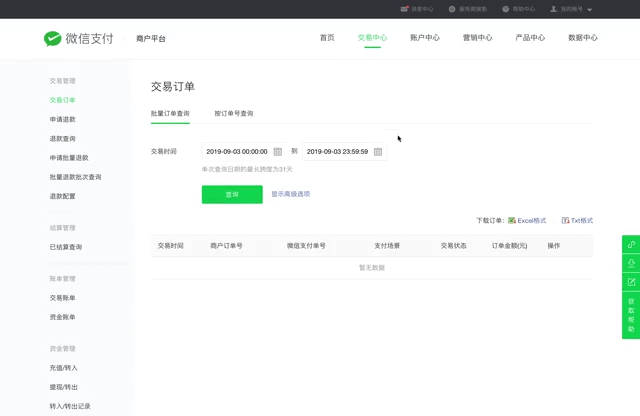
Task: Open 帮助中心 help center
Action: 518,9
